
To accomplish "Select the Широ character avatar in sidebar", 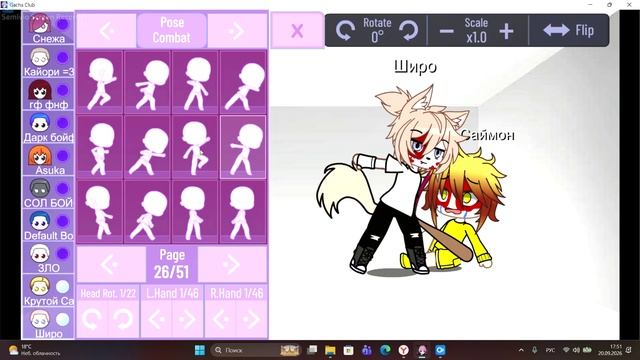I will [x=40, y=319].
